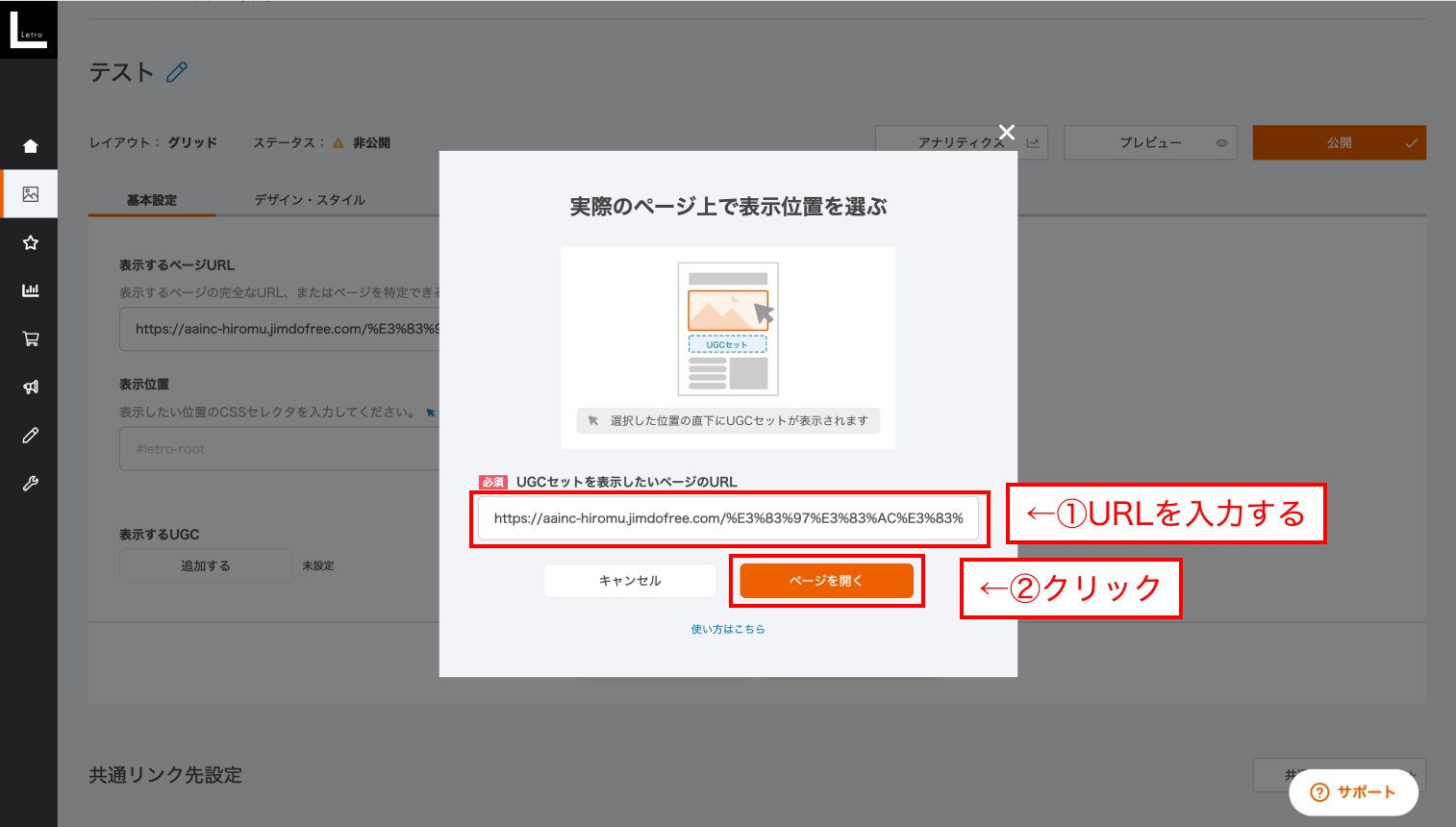Open the home icon in sidebar
Screen dimensions: 1456x827
(30, 146)
